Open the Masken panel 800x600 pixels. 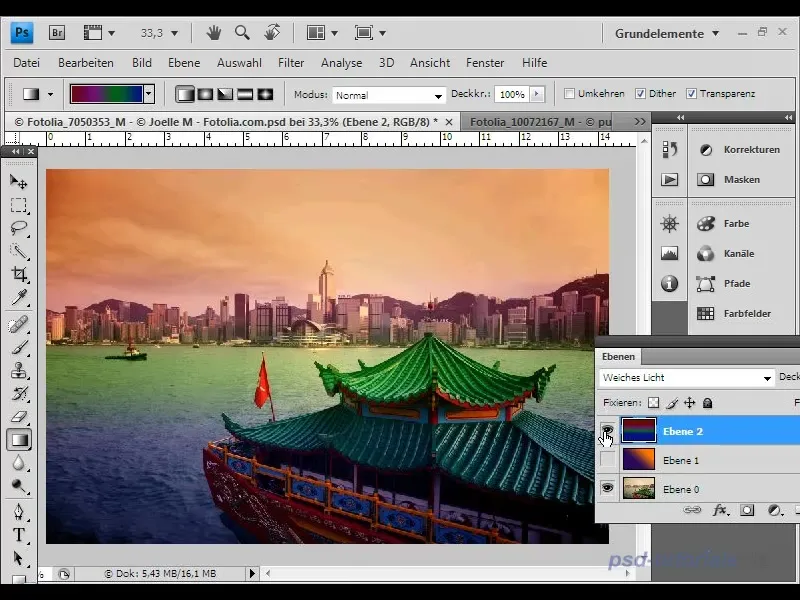742,180
